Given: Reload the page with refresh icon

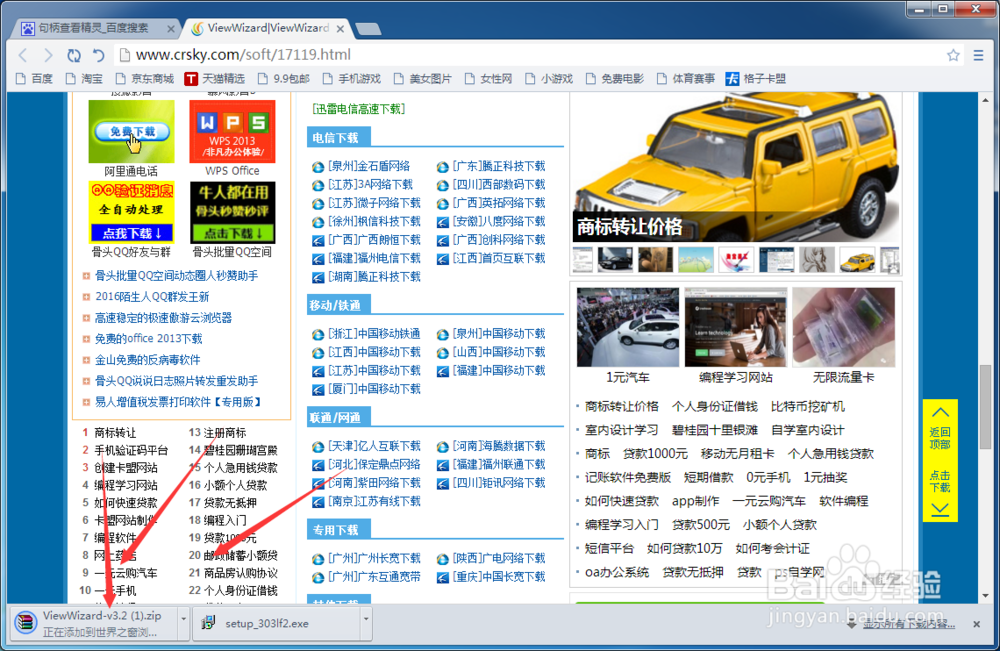Looking at the screenshot, I should pyautogui.click(x=74, y=55).
